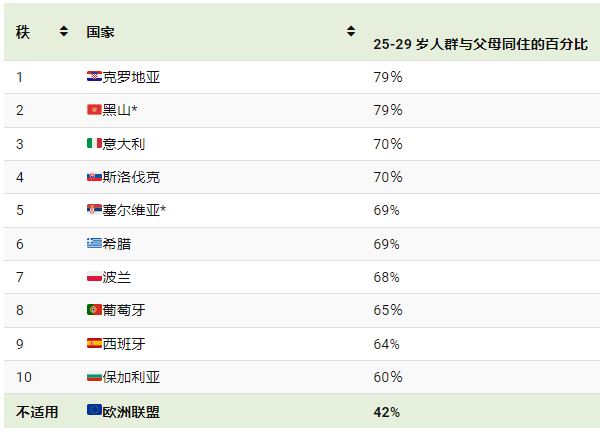This screenshot has width=600, height=433.
Task: Open the 斯洛伐克 country link
Action: click(x=131, y=177)
